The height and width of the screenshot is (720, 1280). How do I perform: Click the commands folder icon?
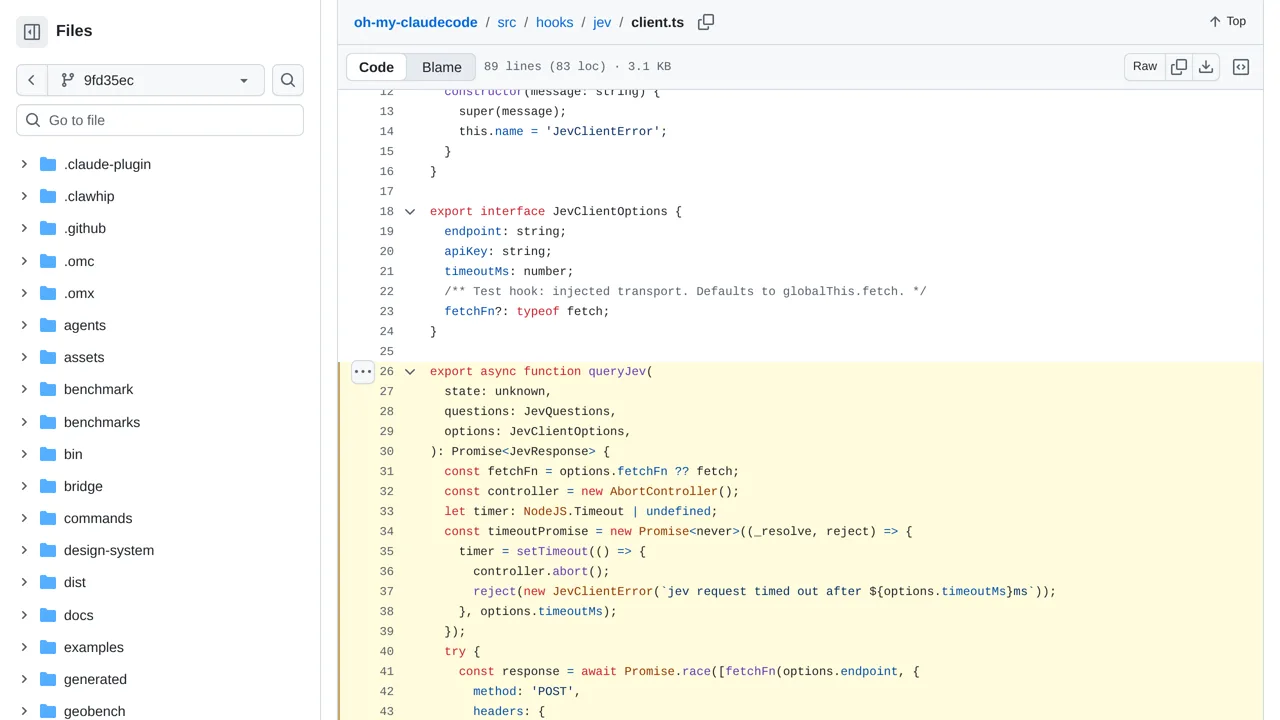click(x=48, y=518)
